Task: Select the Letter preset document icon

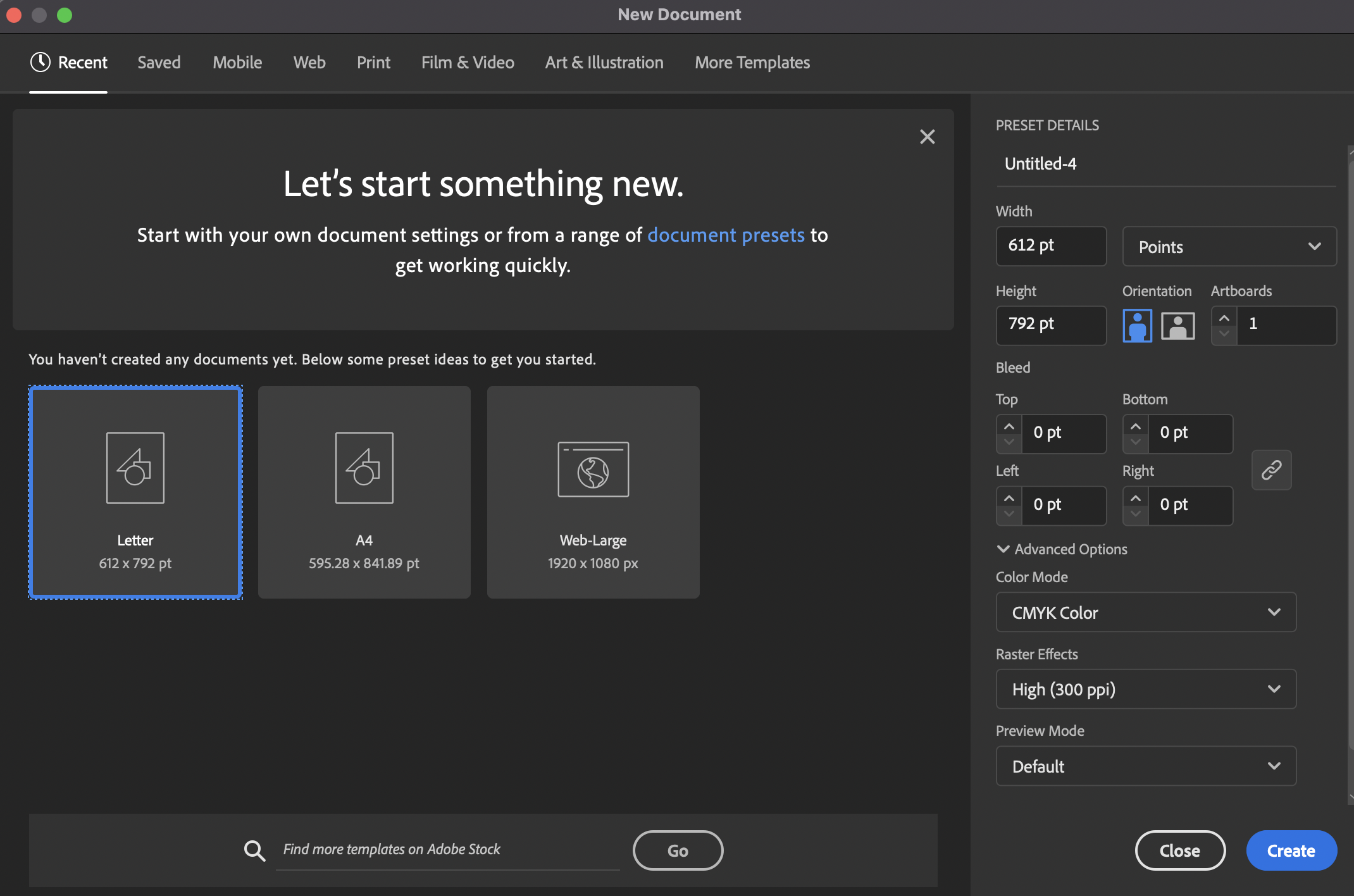Action: tap(135, 468)
